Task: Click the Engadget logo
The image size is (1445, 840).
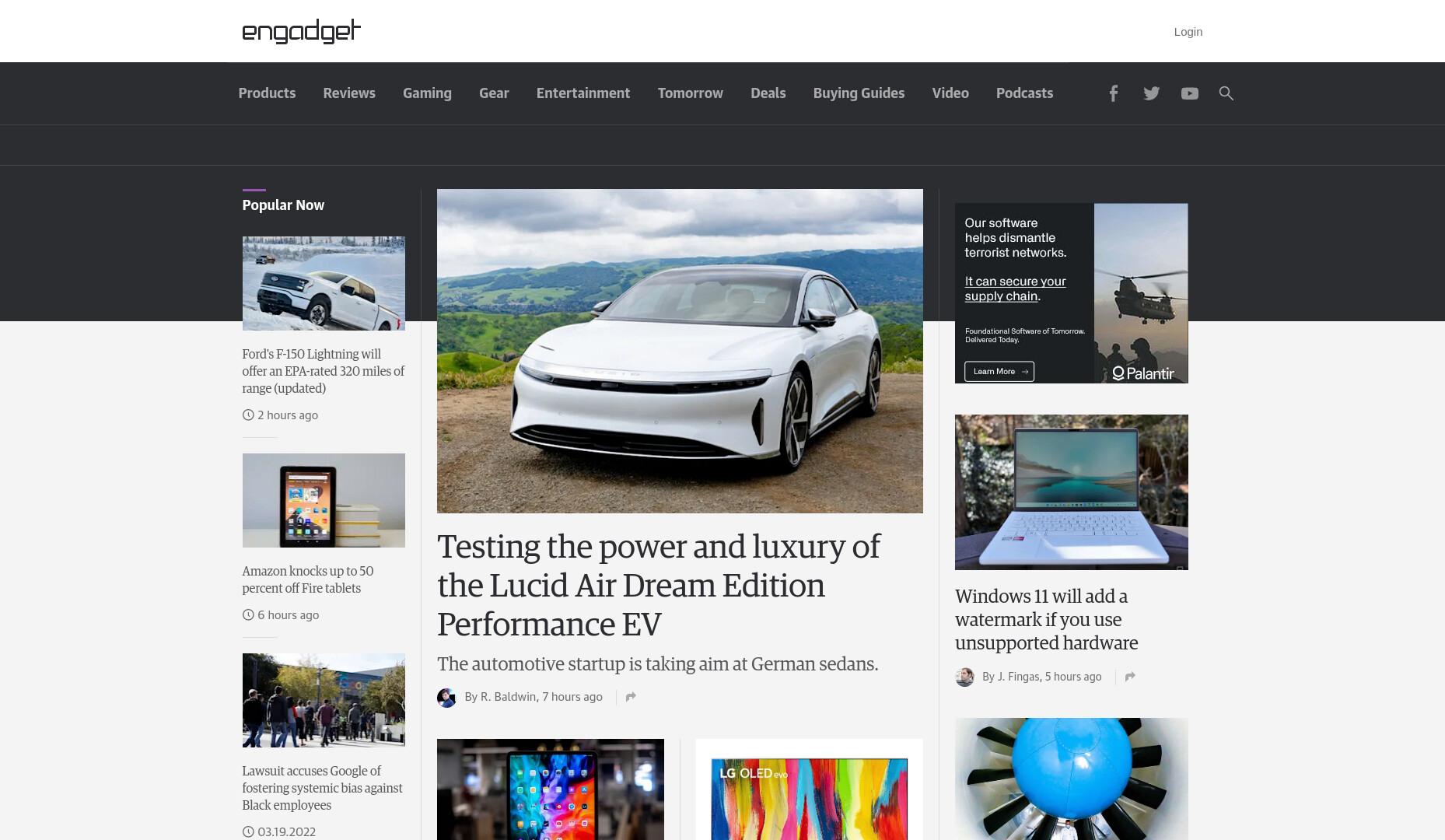Action: pos(301,31)
